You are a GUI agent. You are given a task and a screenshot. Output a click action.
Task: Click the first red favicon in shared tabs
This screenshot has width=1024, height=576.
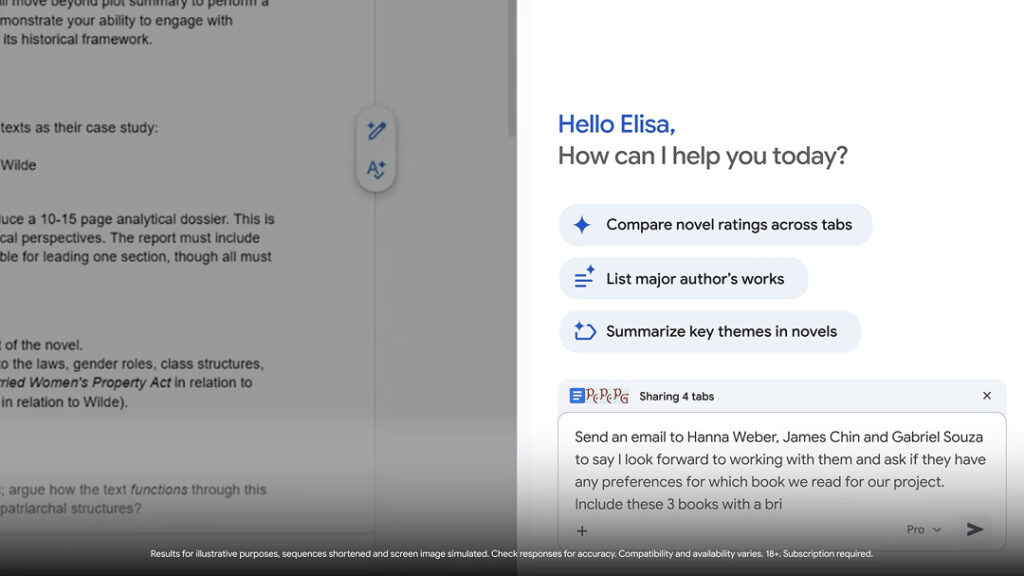[x=592, y=396]
